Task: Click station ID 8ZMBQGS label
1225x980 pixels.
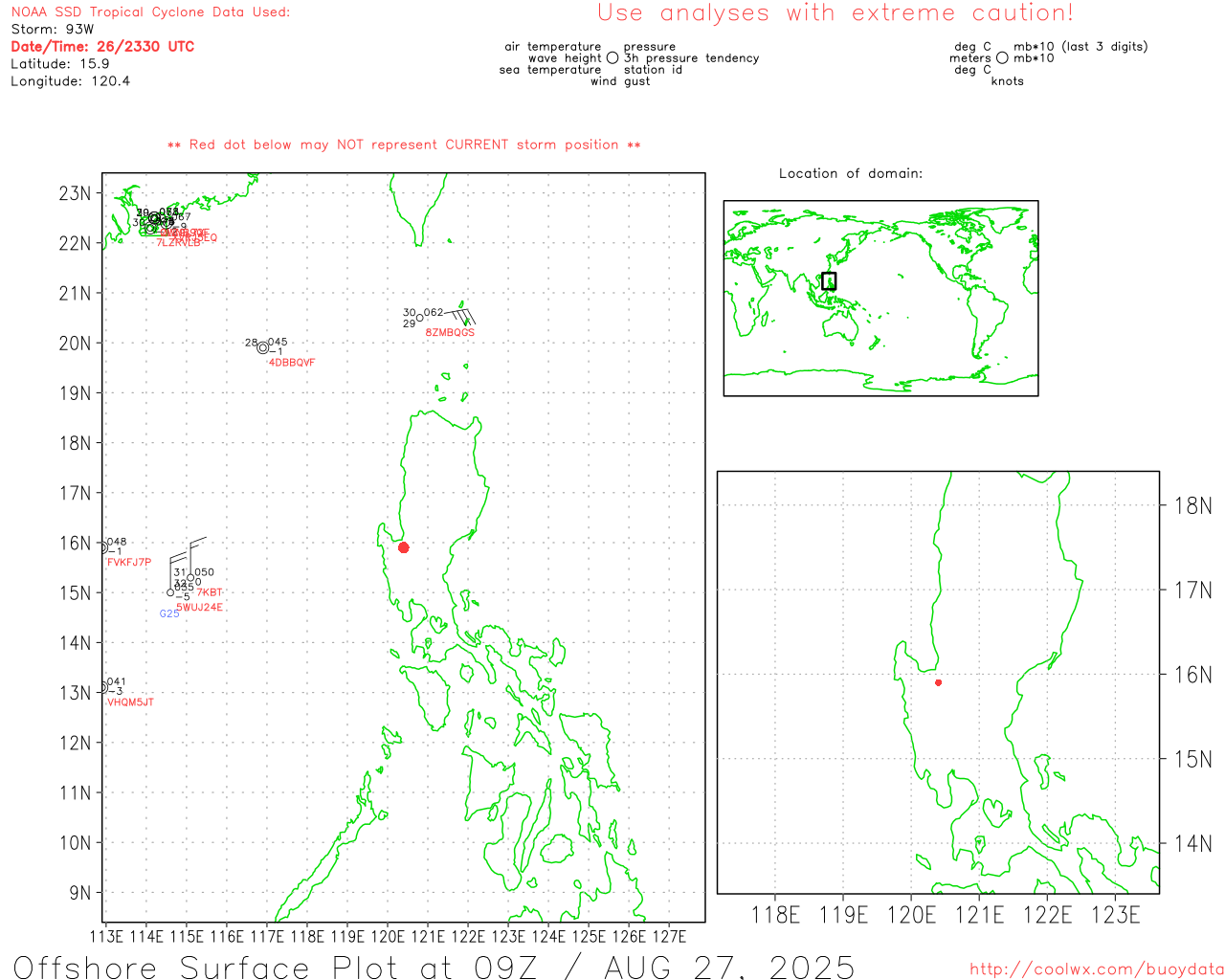Action: pos(450,333)
